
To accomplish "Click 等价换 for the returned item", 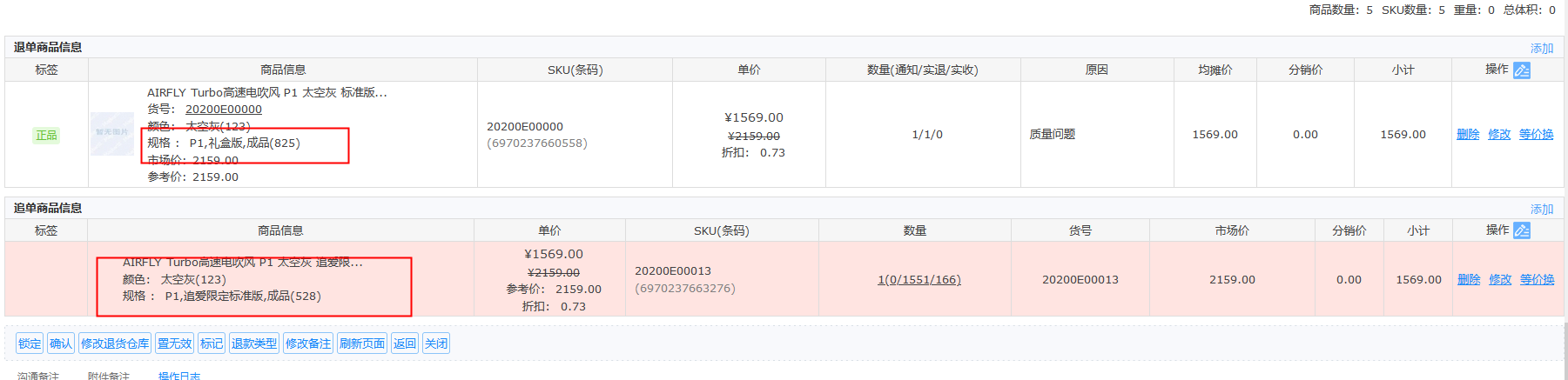I will click(1537, 134).
